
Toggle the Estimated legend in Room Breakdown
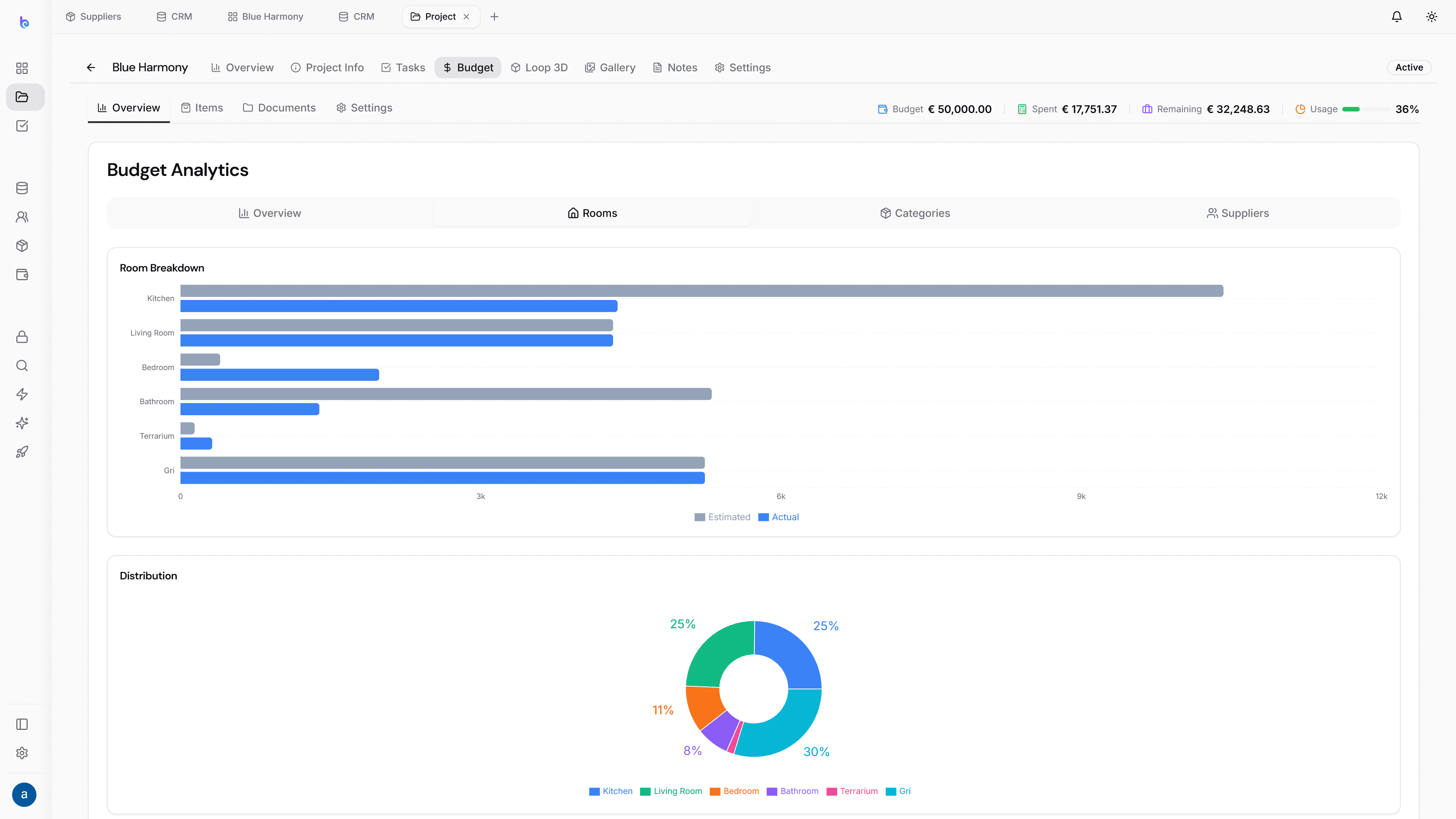pos(722,517)
